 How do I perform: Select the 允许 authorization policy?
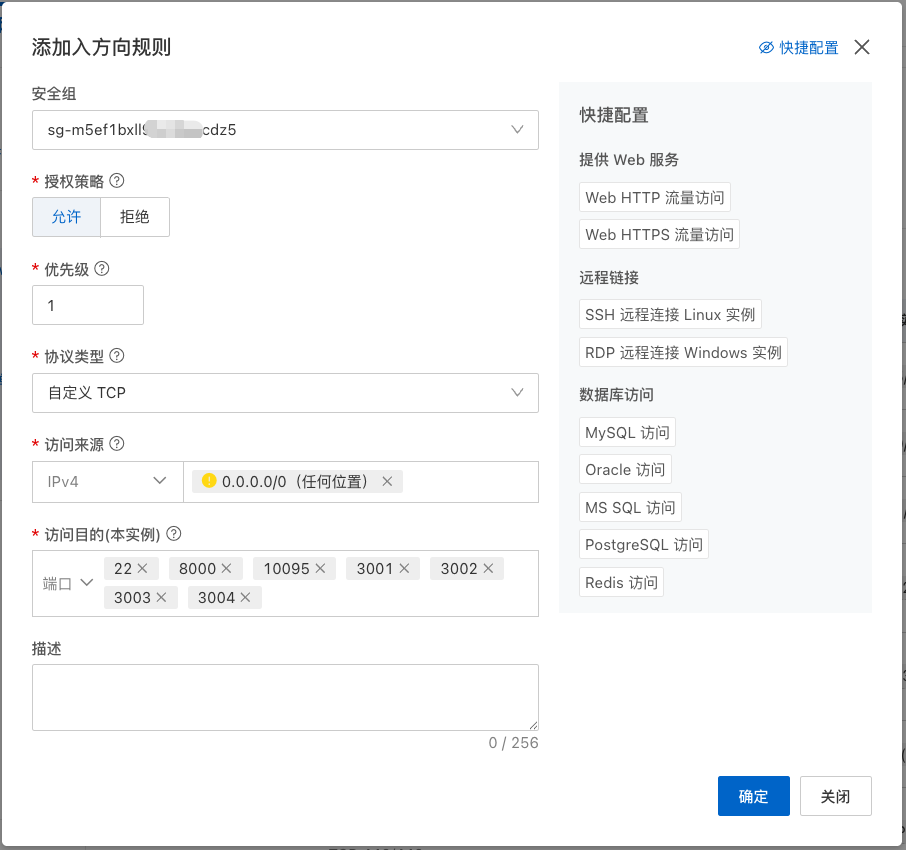[66, 217]
